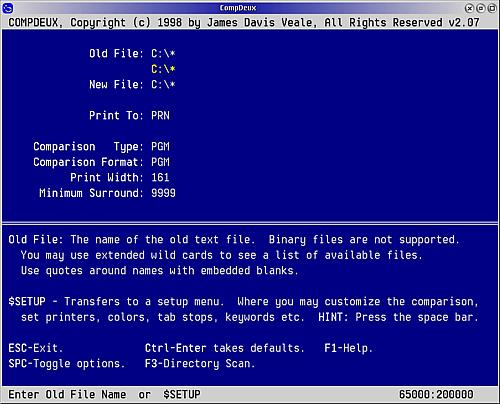Select the New File path field
The height and width of the screenshot is (404, 500).
(163, 84)
